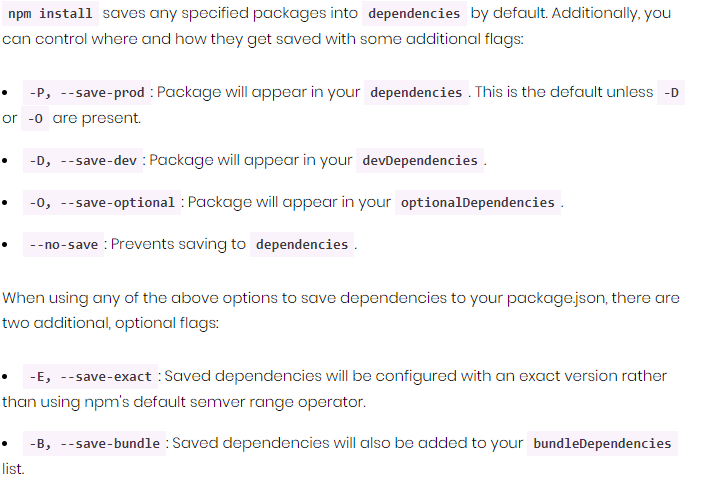Viewport: 717px width, 487px height.
Task: Click 'dependencies' code after 'Prevents saving to'
Action: click(x=302, y=245)
